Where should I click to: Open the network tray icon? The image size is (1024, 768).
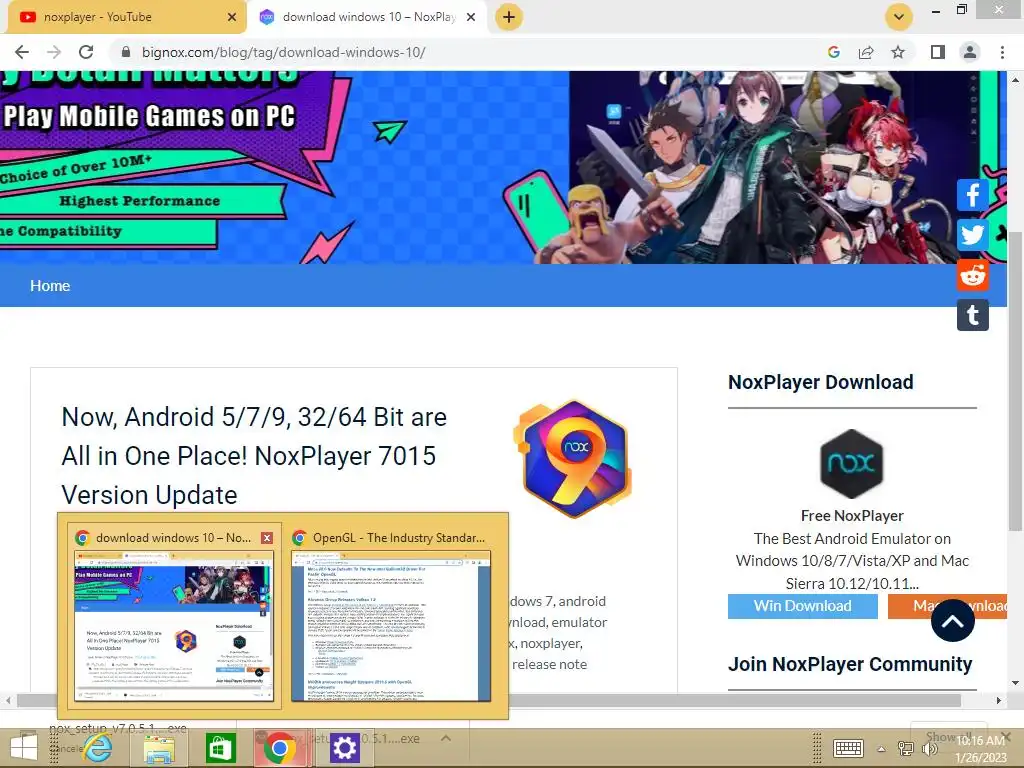click(x=905, y=749)
